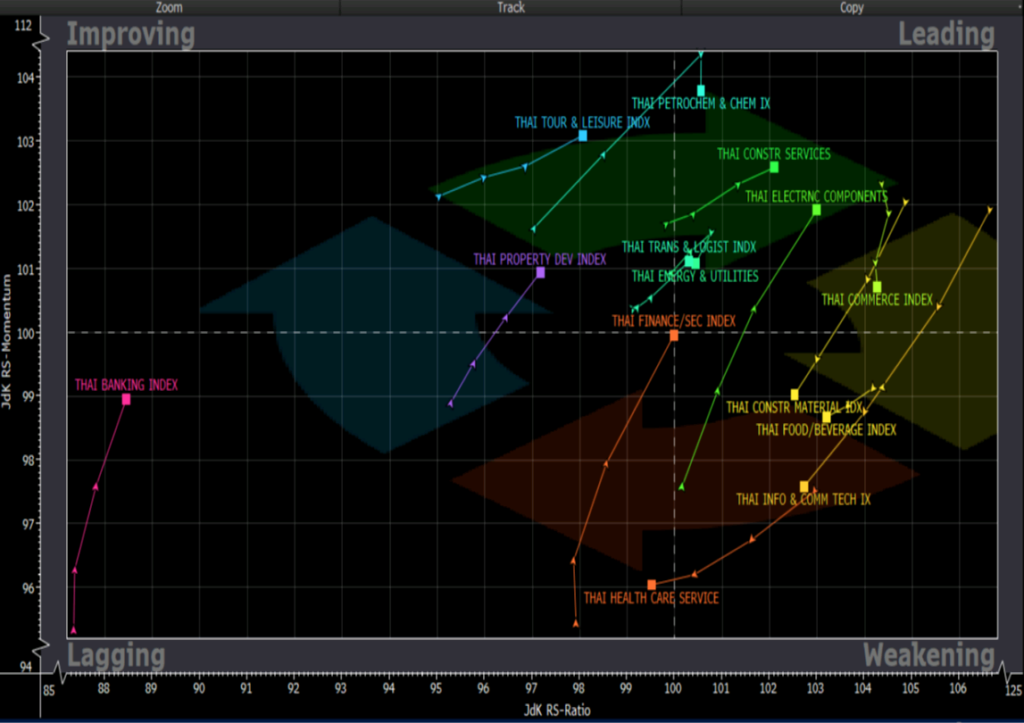The height and width of the screenshot is (723, 1024).
Task: Click the Weakening quadrant heading
Action: (x=929, y=654)
